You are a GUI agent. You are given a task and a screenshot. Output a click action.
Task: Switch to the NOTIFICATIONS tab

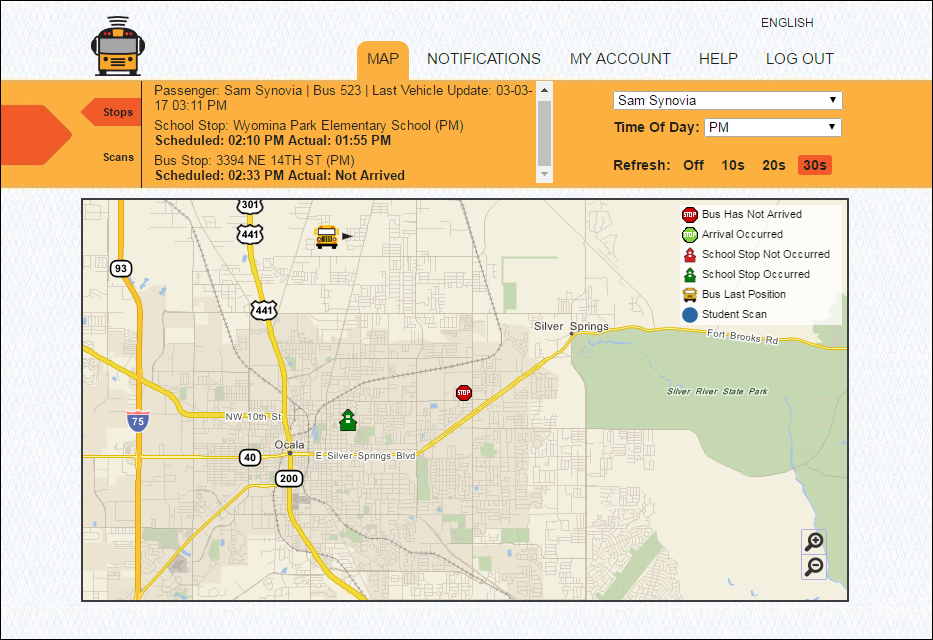(x=483, y=59)
